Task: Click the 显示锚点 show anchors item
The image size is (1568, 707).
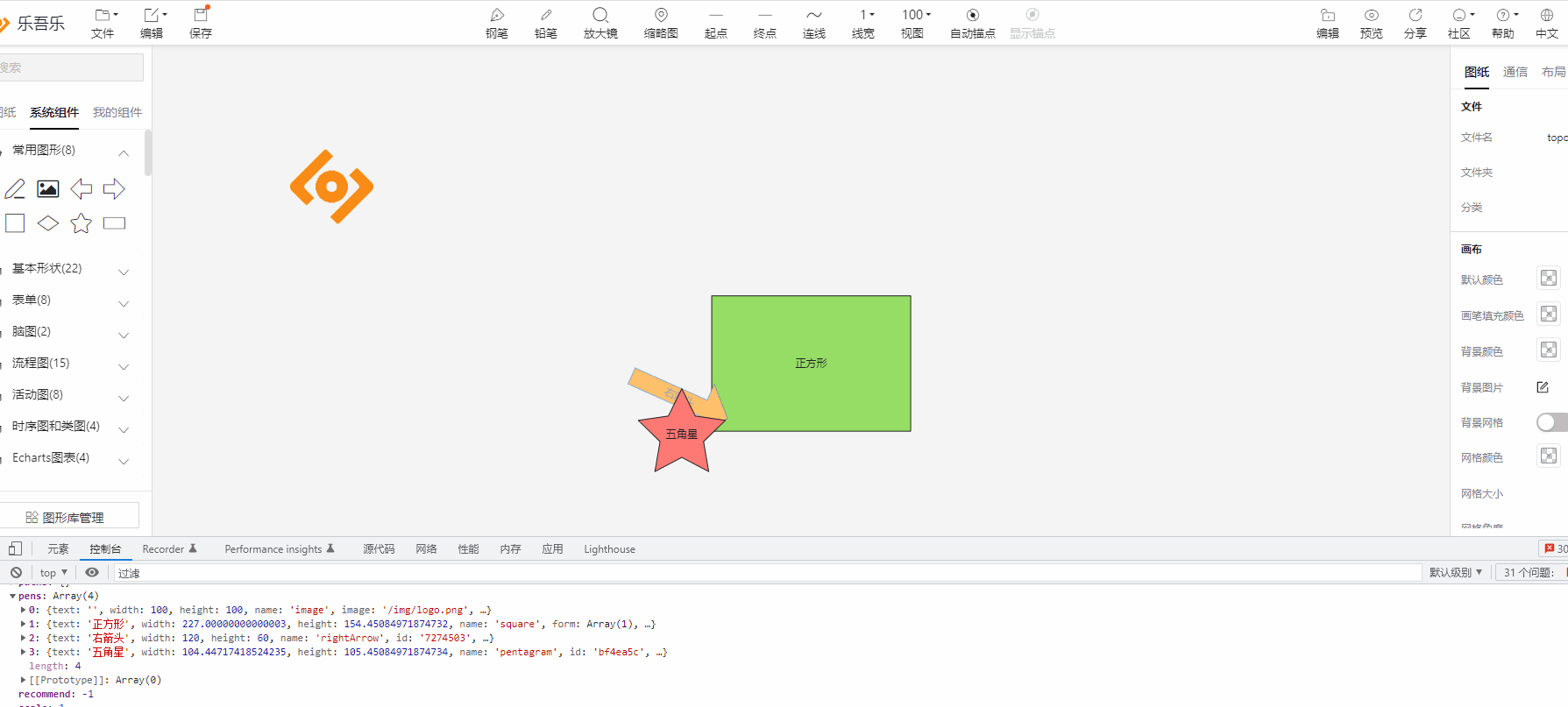Action: pyautogui.click(x=1032, y=24)
